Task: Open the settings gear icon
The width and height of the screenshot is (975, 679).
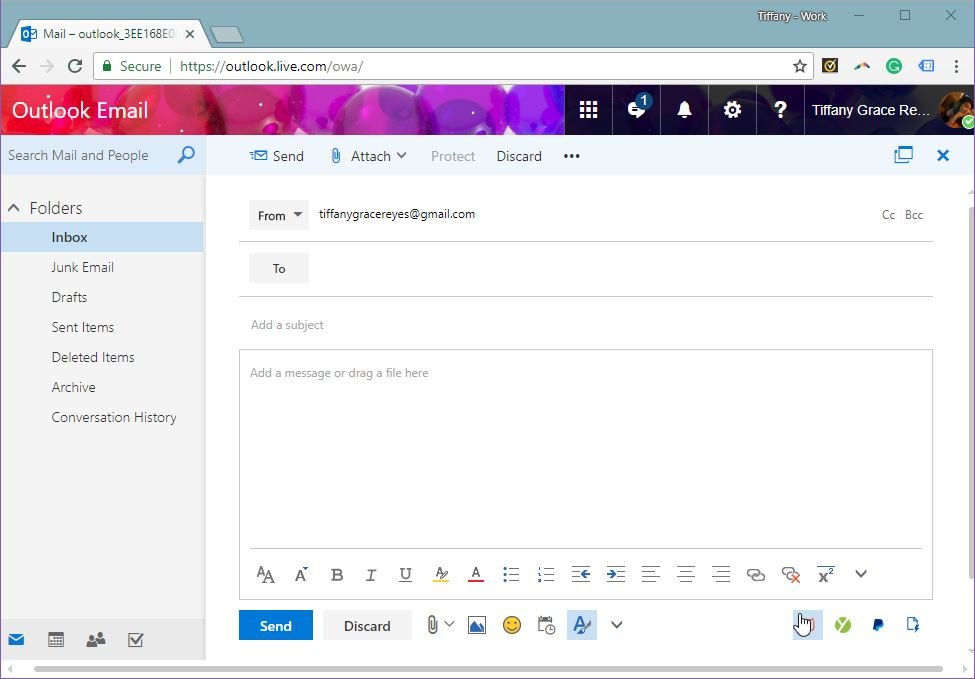Action: pyautogui.click(x=732, y=110)
